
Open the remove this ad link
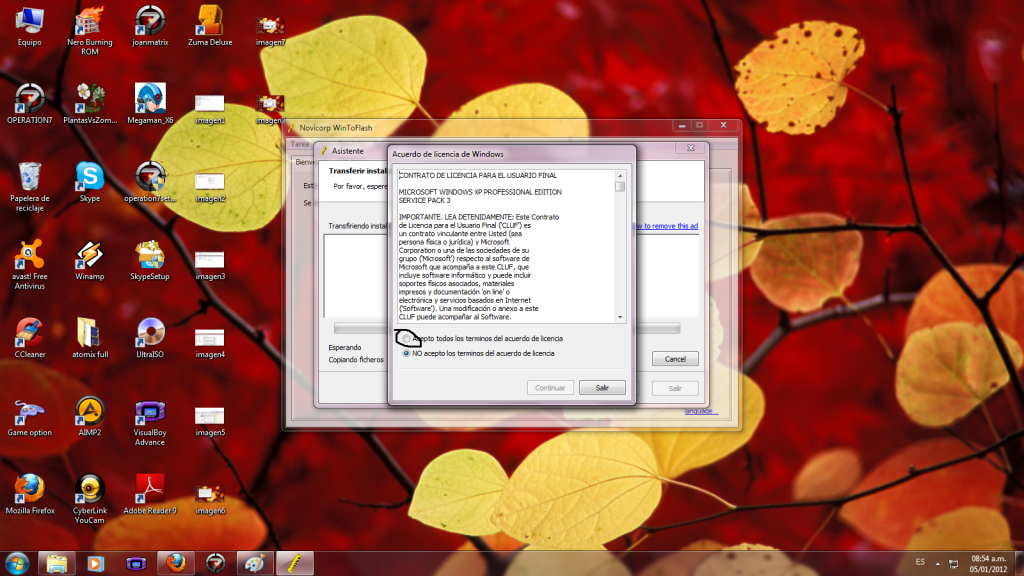[665, 226]
